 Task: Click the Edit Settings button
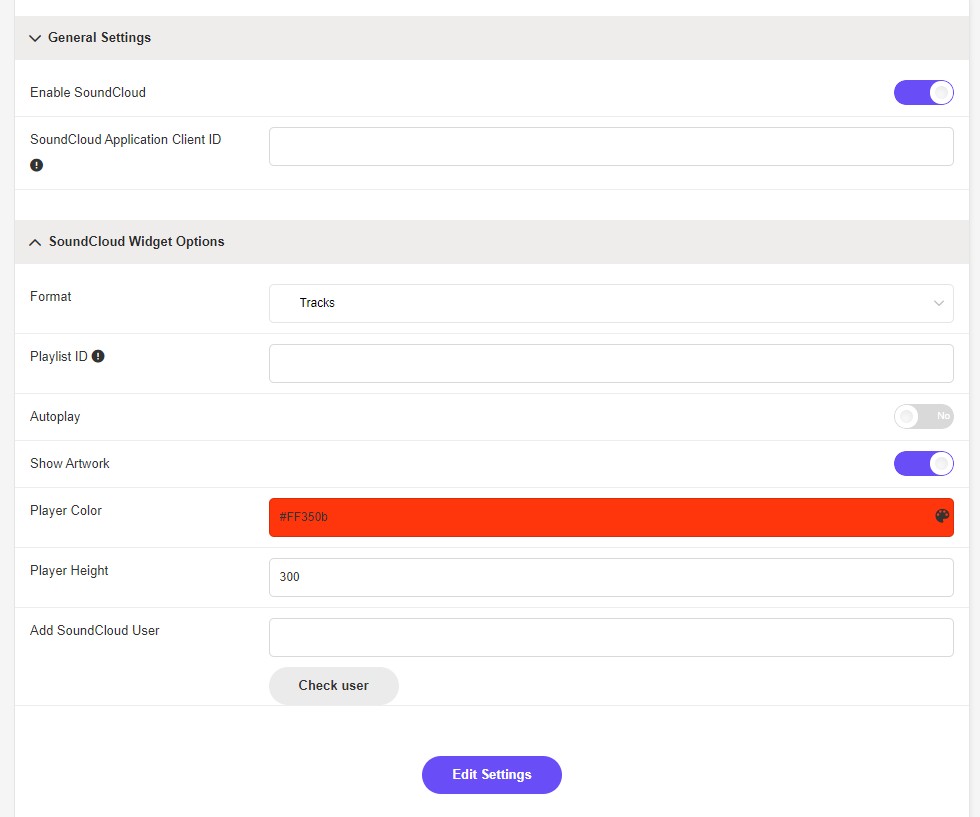click(492, 774)
